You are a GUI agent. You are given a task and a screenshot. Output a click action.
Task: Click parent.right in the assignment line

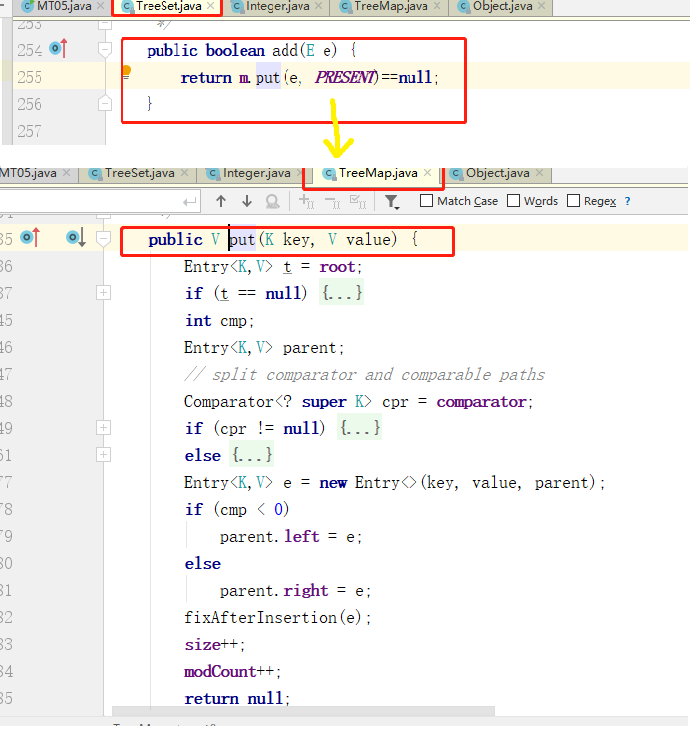click(x=274, y=590)
